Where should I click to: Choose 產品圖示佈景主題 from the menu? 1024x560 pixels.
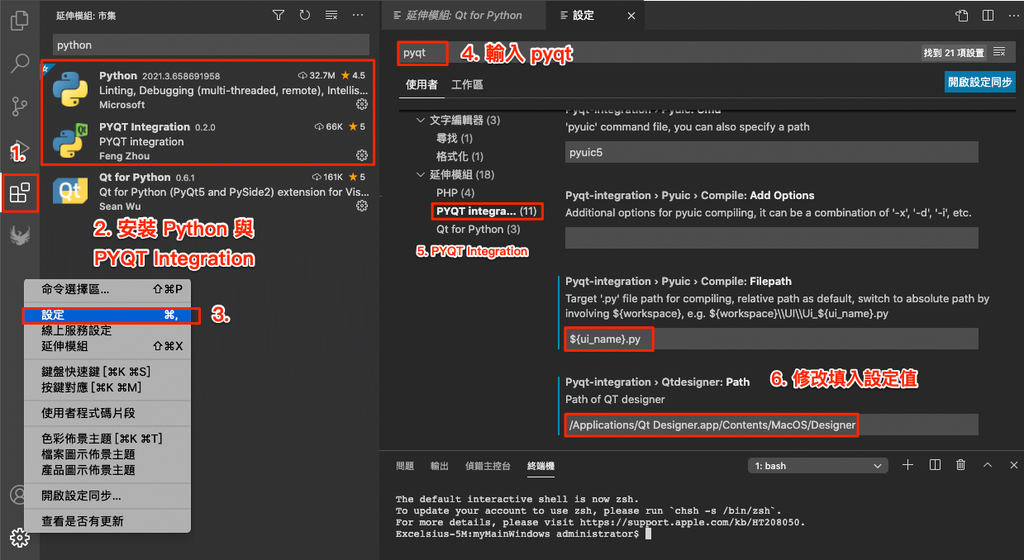pyautogui.click(x=108, y=470)
